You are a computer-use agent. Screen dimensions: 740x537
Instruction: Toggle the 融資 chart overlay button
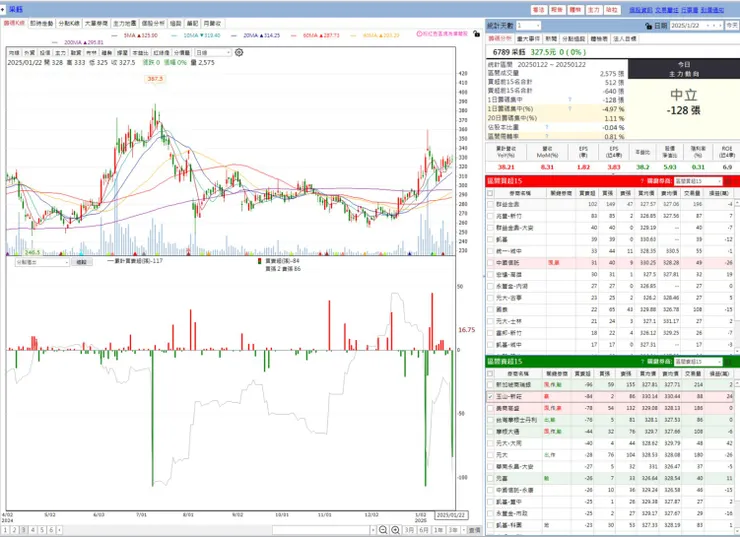76,52
